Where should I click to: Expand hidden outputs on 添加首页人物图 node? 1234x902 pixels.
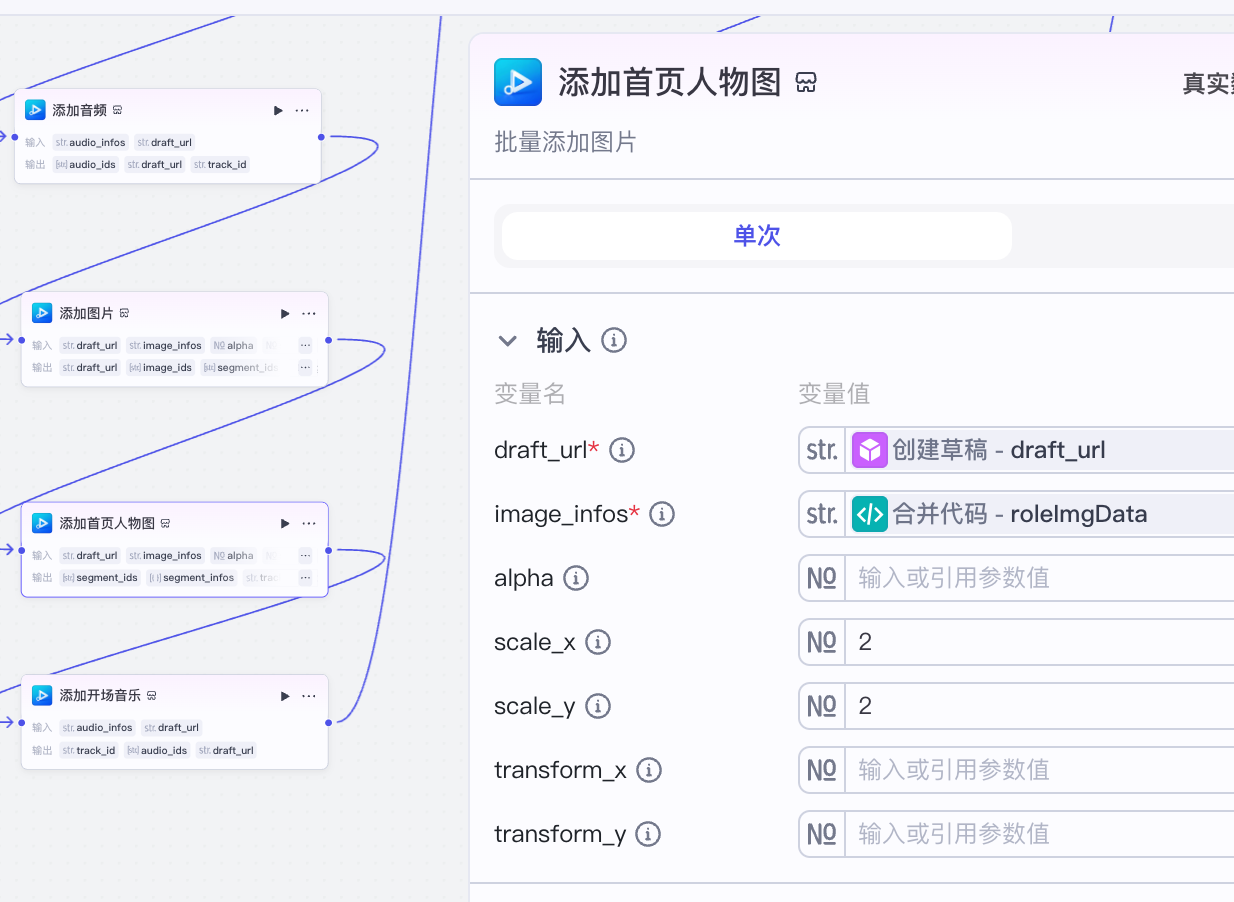305,578
